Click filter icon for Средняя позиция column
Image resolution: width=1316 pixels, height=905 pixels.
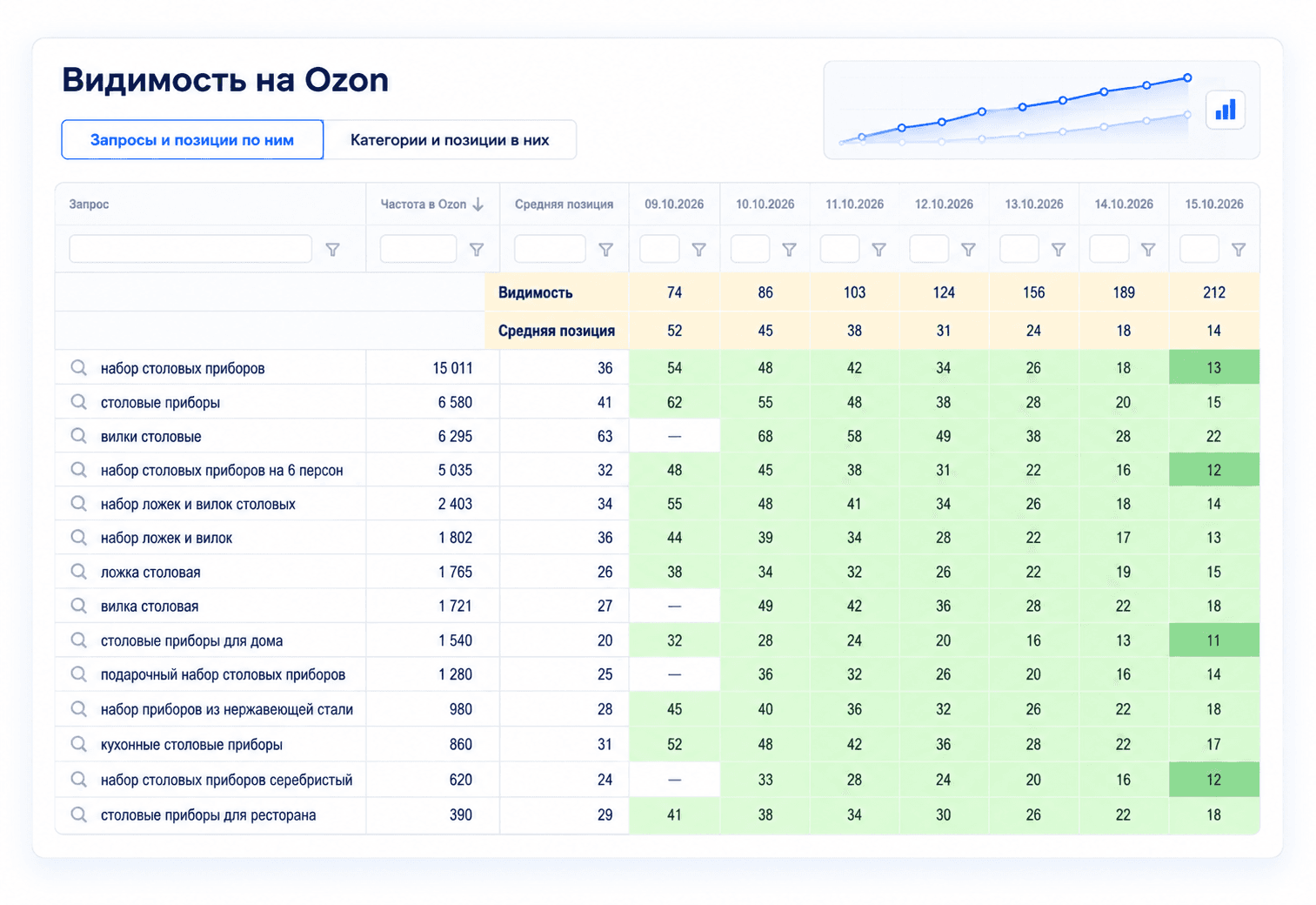[x=606, y=250]
